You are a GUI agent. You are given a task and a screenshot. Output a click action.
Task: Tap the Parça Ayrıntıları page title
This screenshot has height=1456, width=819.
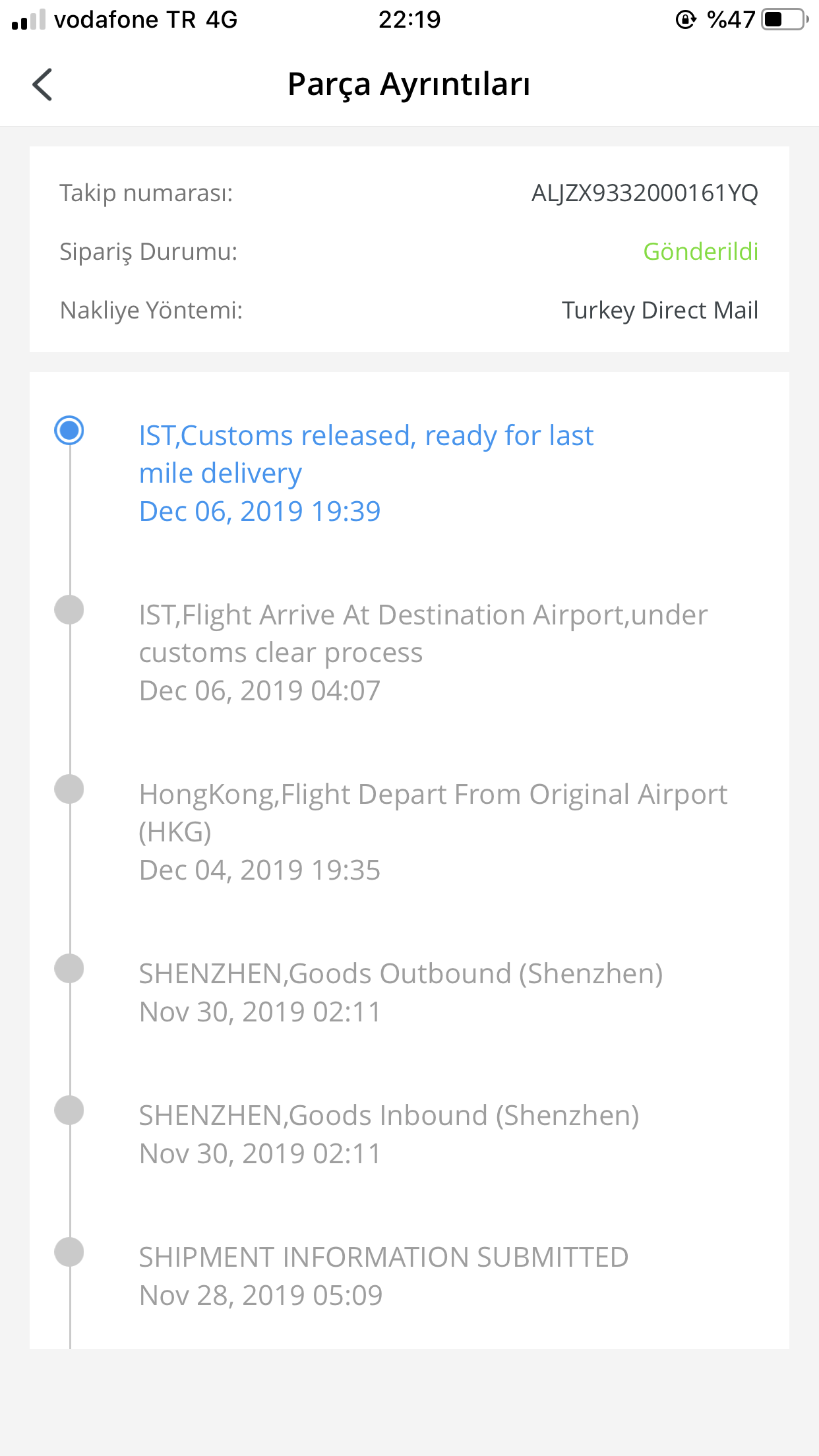tap(409, 84)
